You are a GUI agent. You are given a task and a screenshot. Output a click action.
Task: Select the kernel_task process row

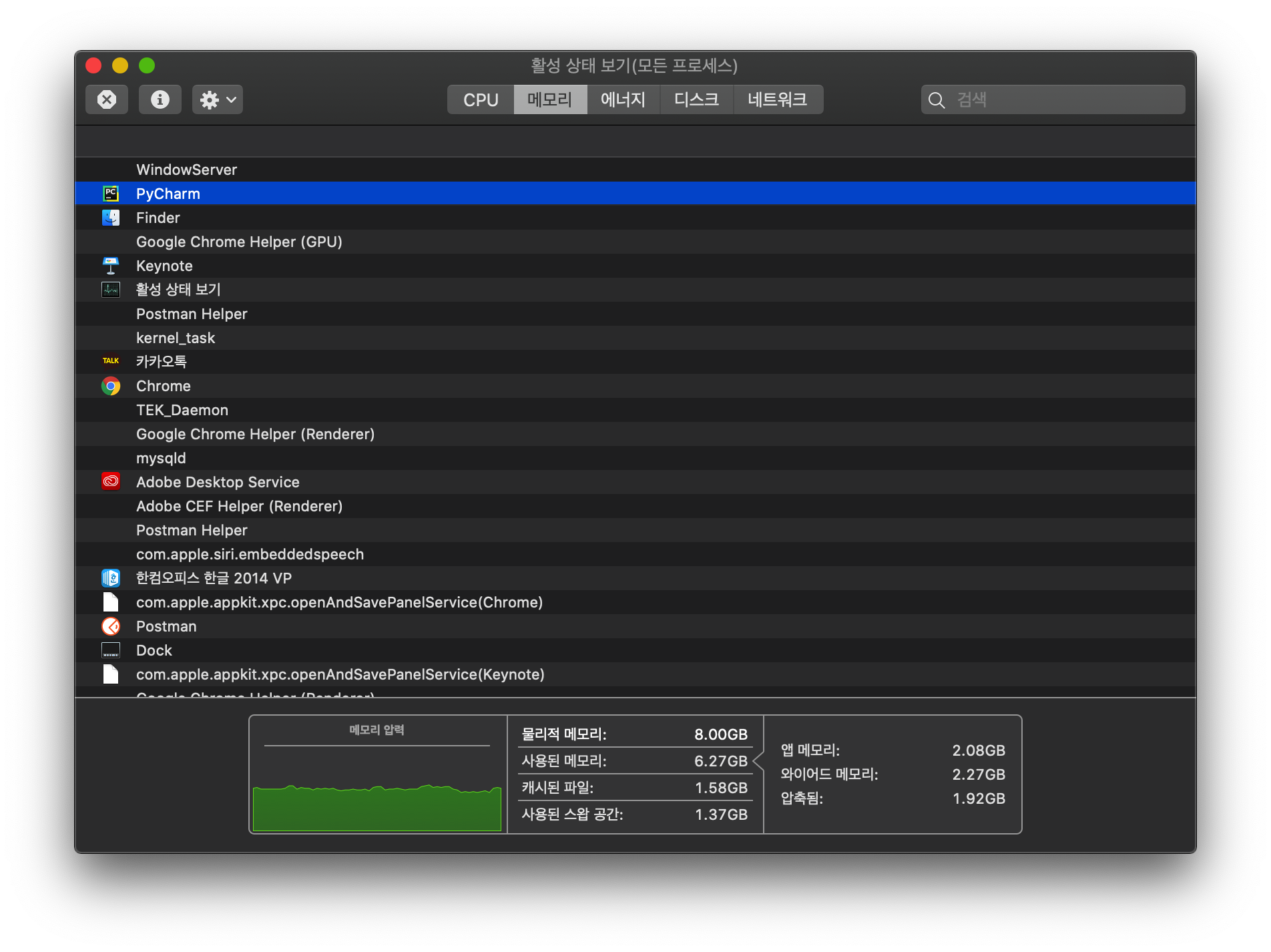(x=635, y=338)
